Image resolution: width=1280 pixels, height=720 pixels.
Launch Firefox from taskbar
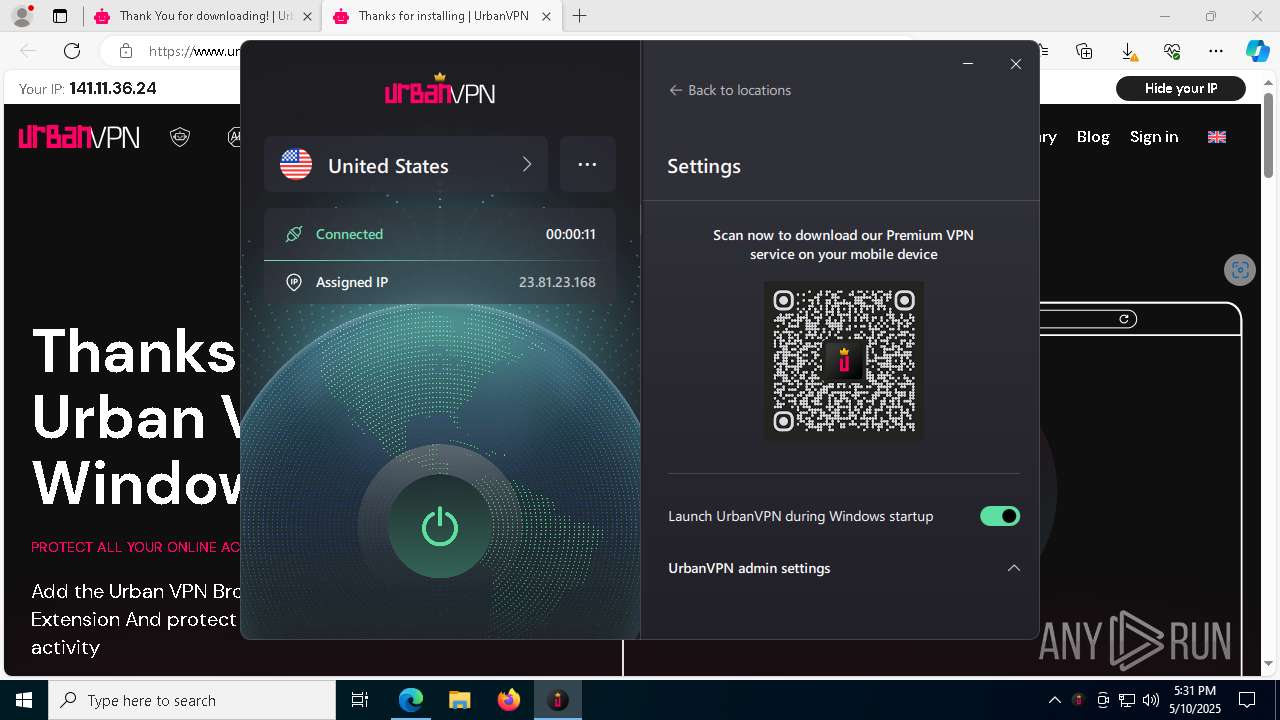509,700
